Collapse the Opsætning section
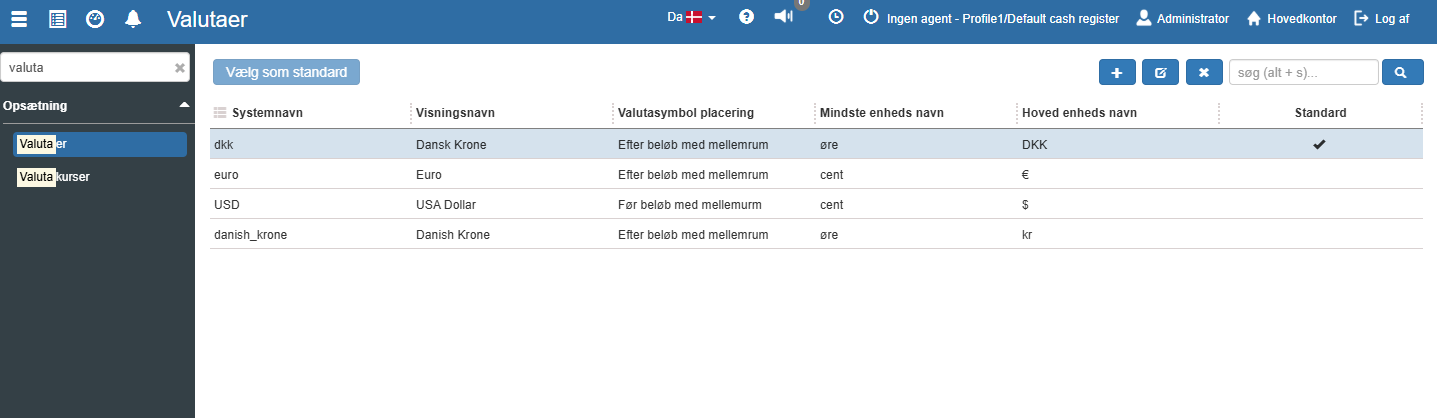The height and width of the screenshot is (418, 1437). click(184, 104)
